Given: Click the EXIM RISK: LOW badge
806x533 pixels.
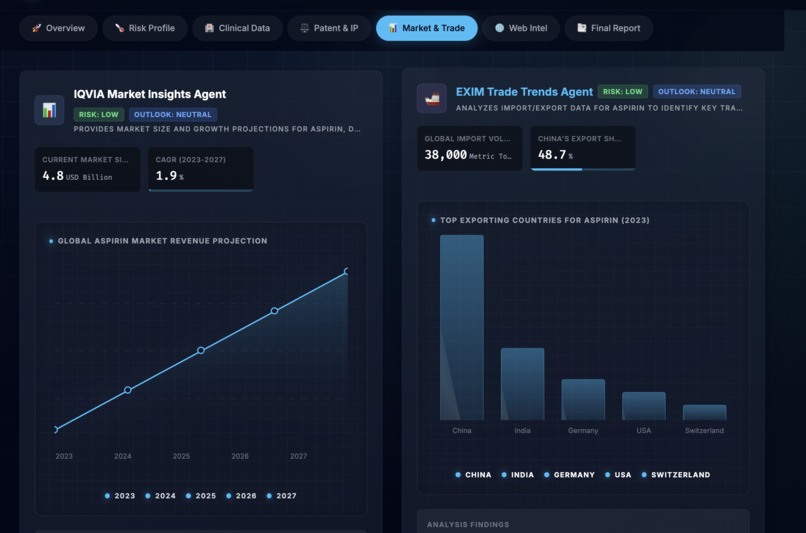Looking at the screenshot, I should [x=622, y=91].
